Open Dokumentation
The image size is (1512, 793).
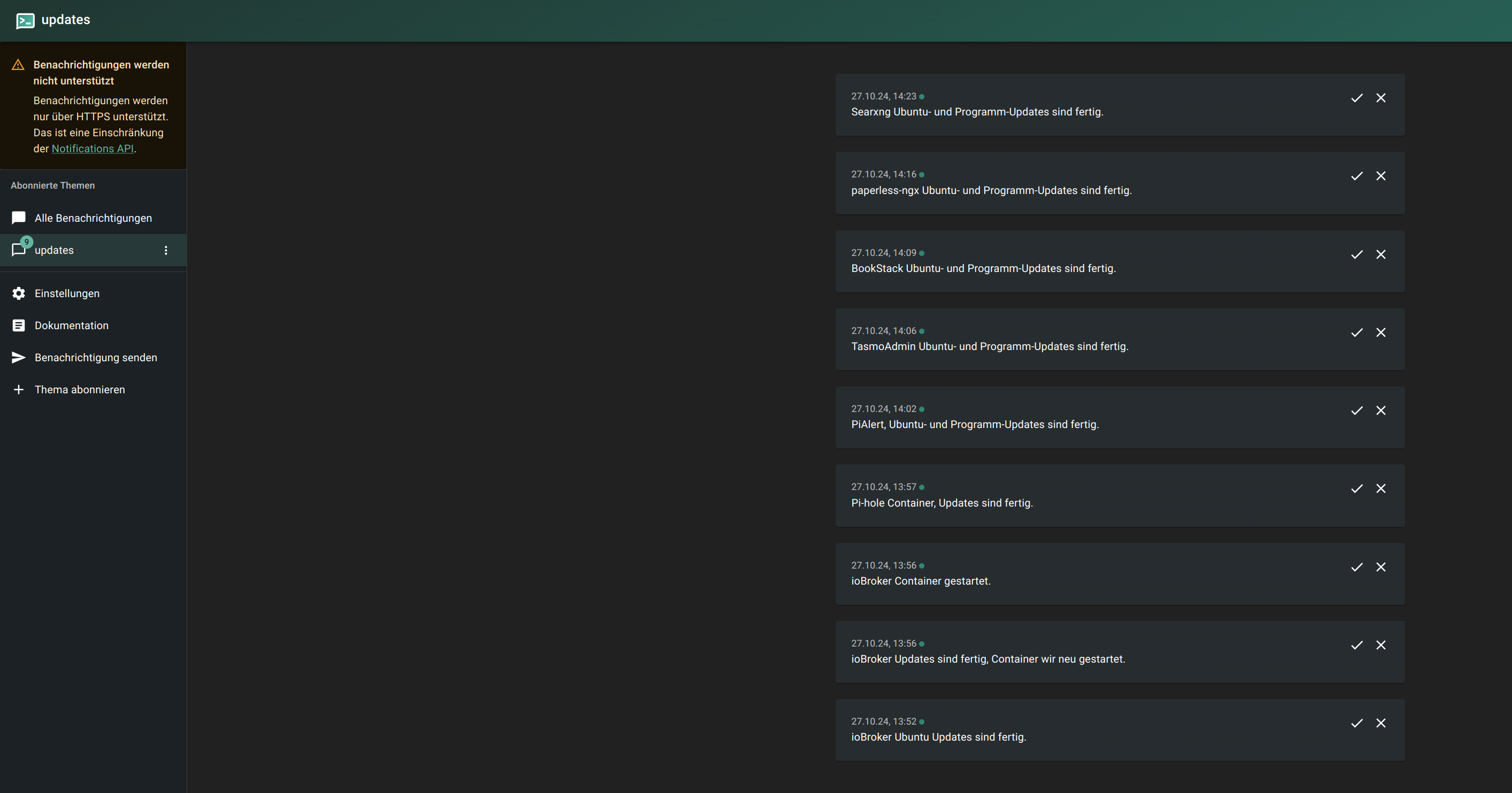[x=94, y=325]
